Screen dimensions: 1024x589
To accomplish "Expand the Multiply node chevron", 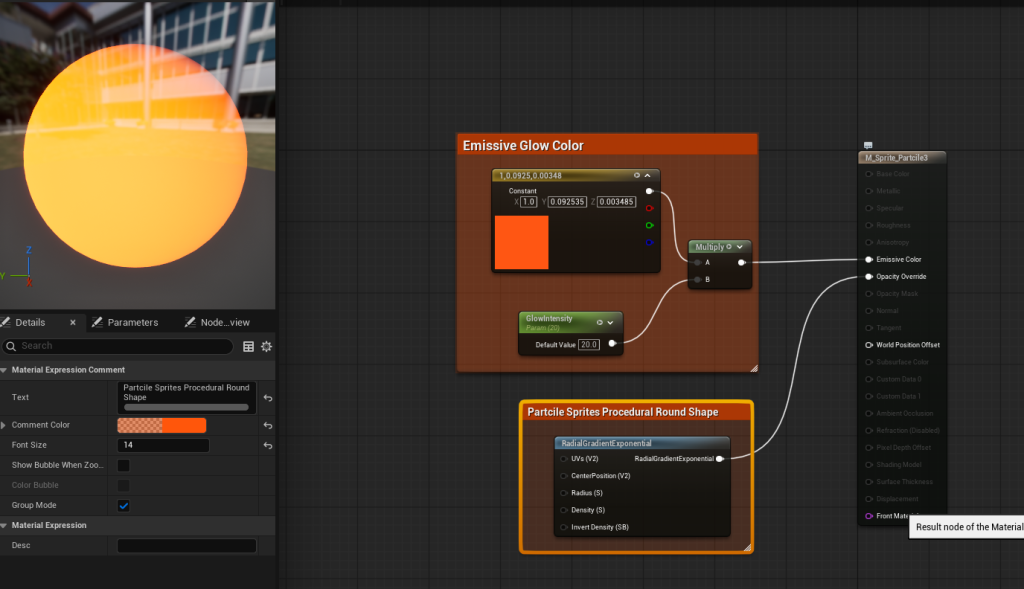I will coord(739,247).
